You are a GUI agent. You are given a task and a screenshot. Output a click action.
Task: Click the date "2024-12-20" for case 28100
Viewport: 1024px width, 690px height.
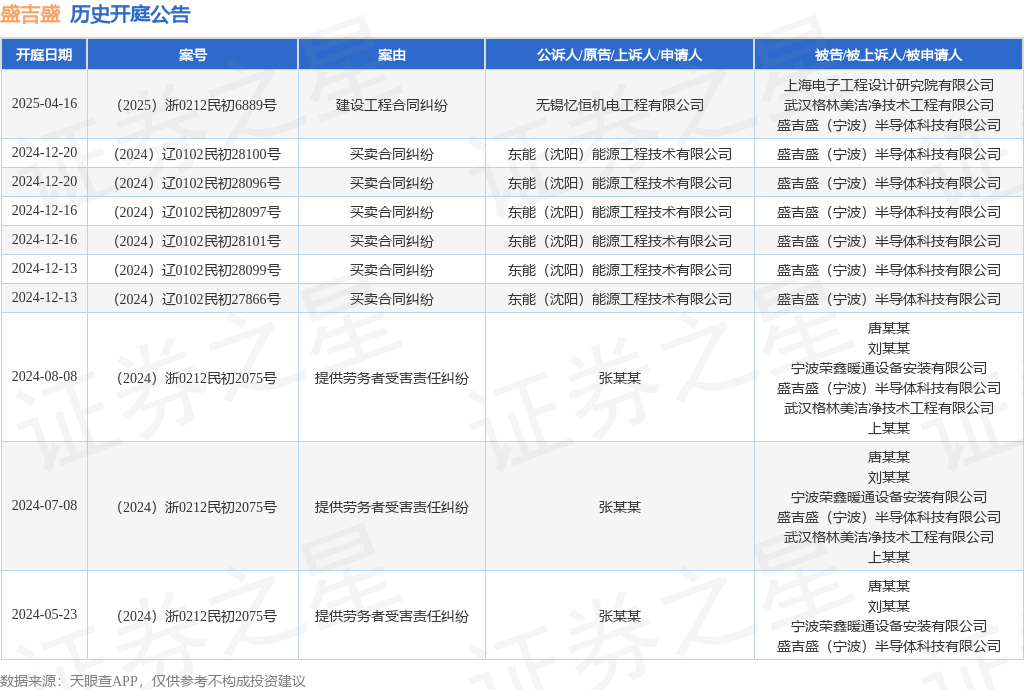point(44,153)
